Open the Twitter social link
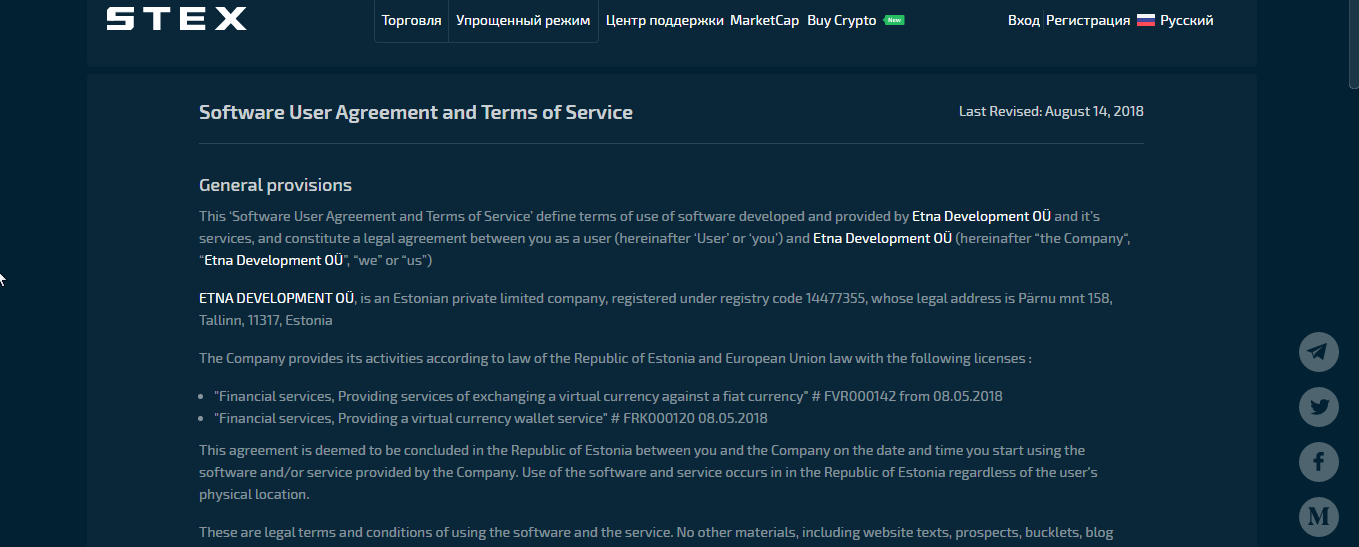The width and height of the screenshot is (1359, 547). pyautogui.click(x=1318, y=407)
